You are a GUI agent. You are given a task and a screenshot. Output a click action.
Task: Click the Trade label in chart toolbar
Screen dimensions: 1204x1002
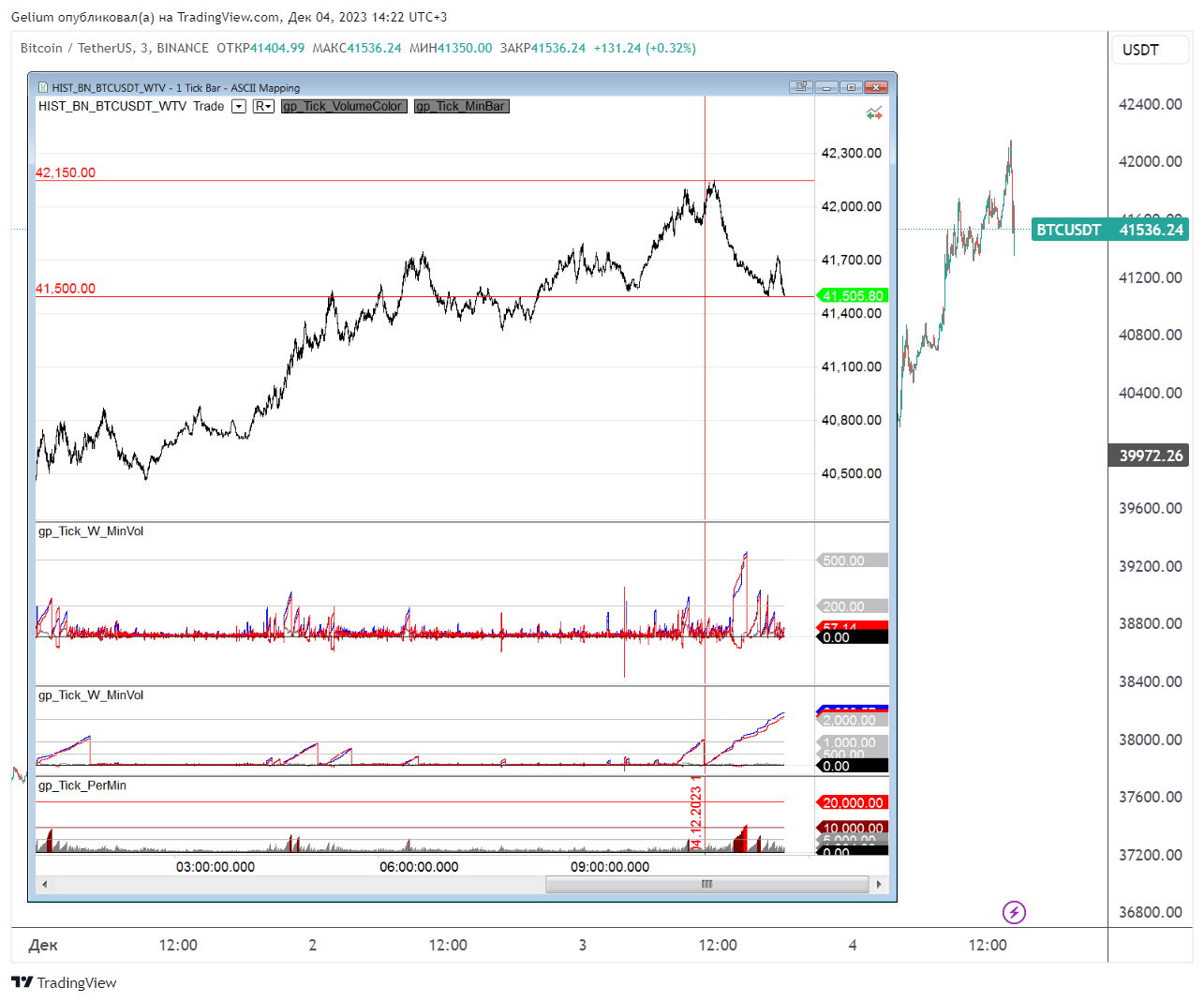(209, 106)
